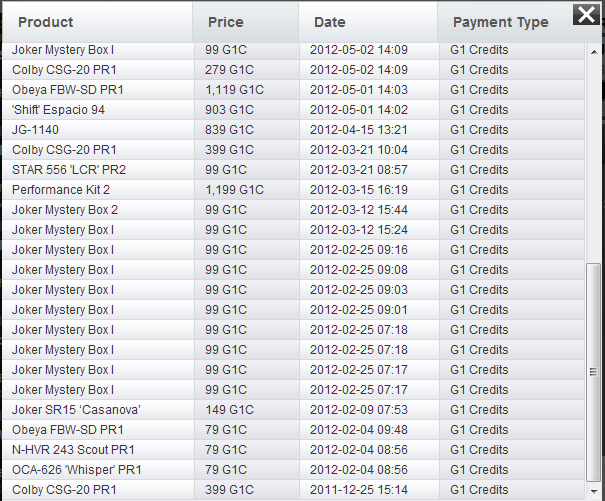Click the date 2012-03-21 10:04
The image size is (605, 501).
[x=358, y=150]
